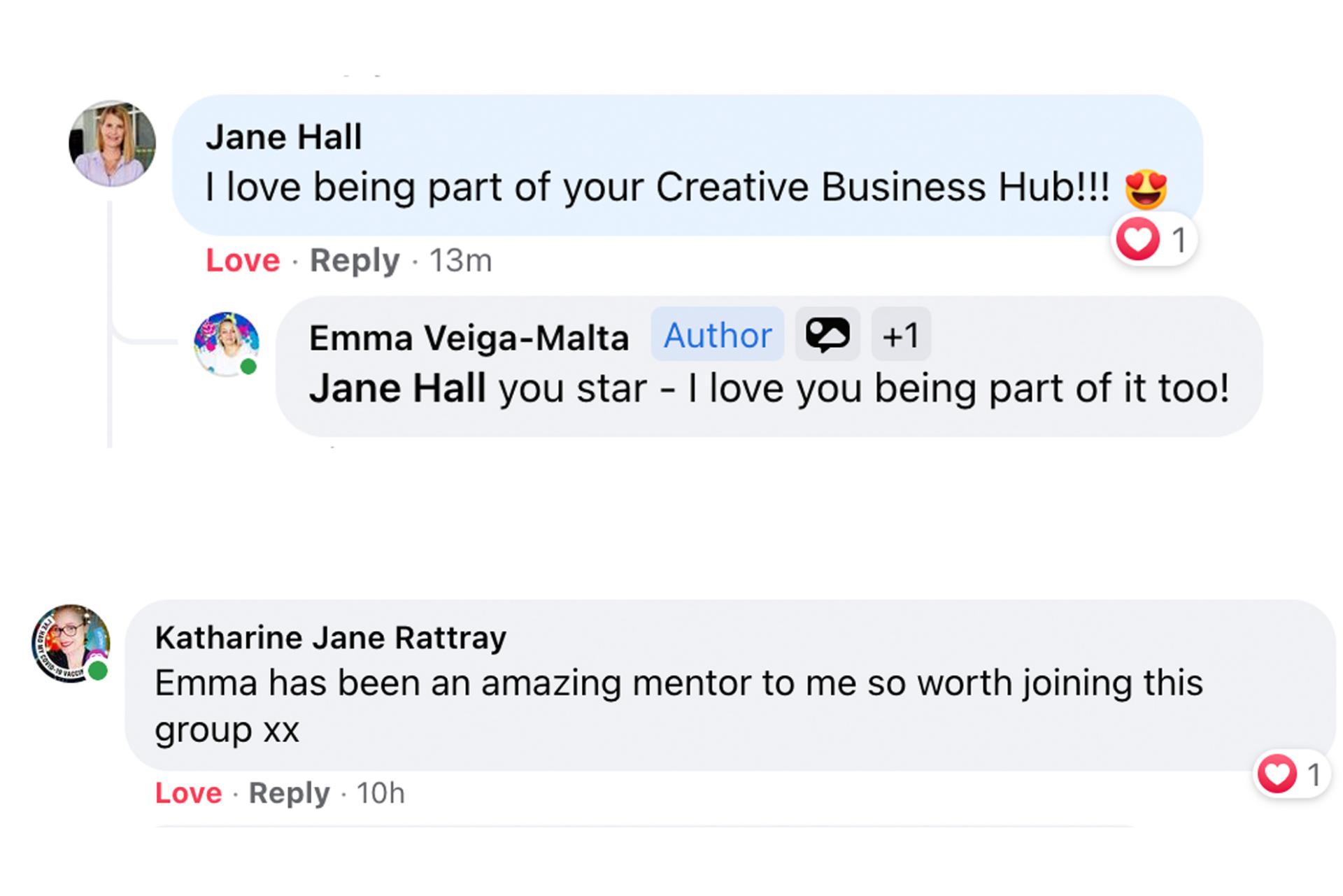Reply to Jane Hall's comment
The height and width of the screenshot is (896, 1343).
tap(355, 260)
